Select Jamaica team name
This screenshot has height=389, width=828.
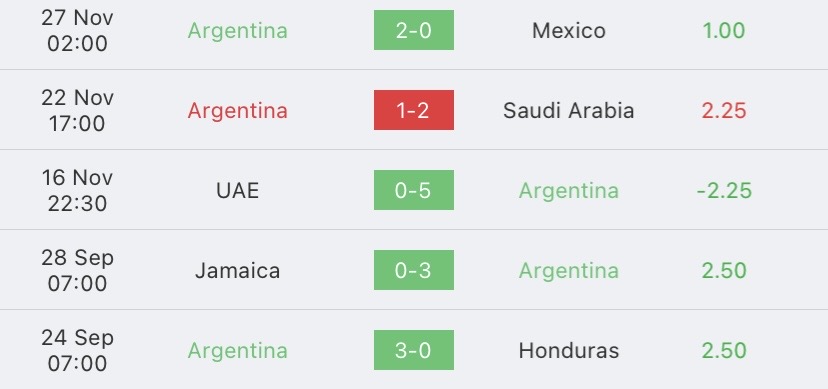coord(238,271)
